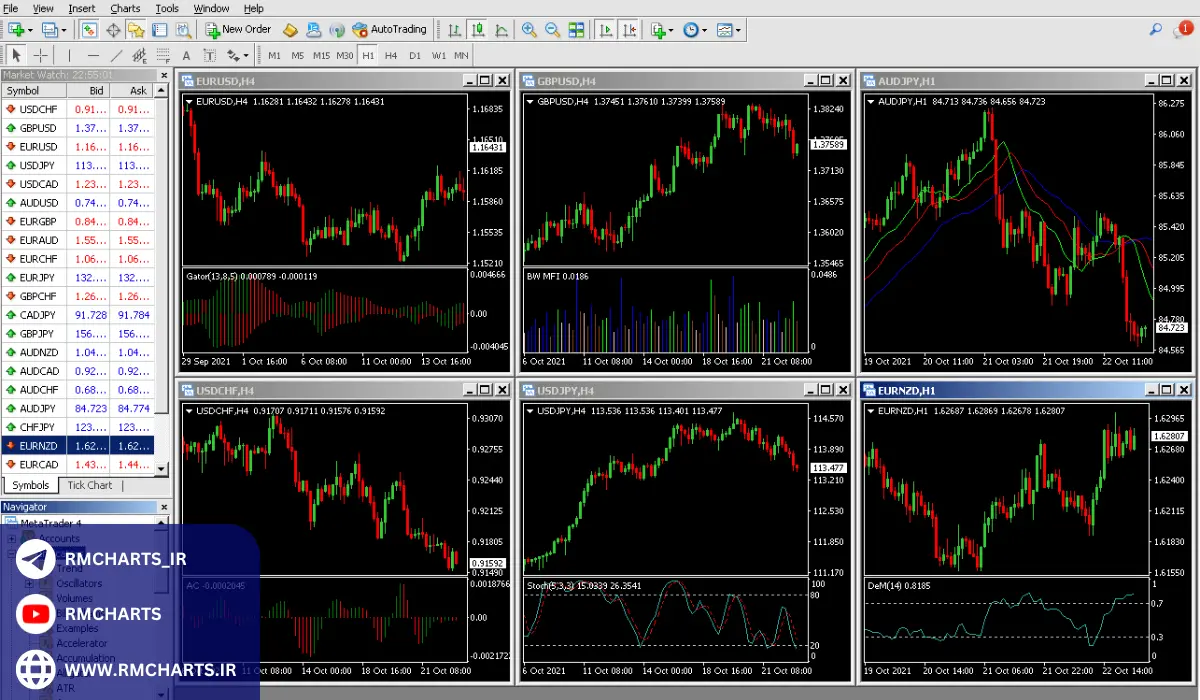Screen dimensions: 1200x700
Task: Switch to the Tick Chart tab
Action: pos(89,485)
